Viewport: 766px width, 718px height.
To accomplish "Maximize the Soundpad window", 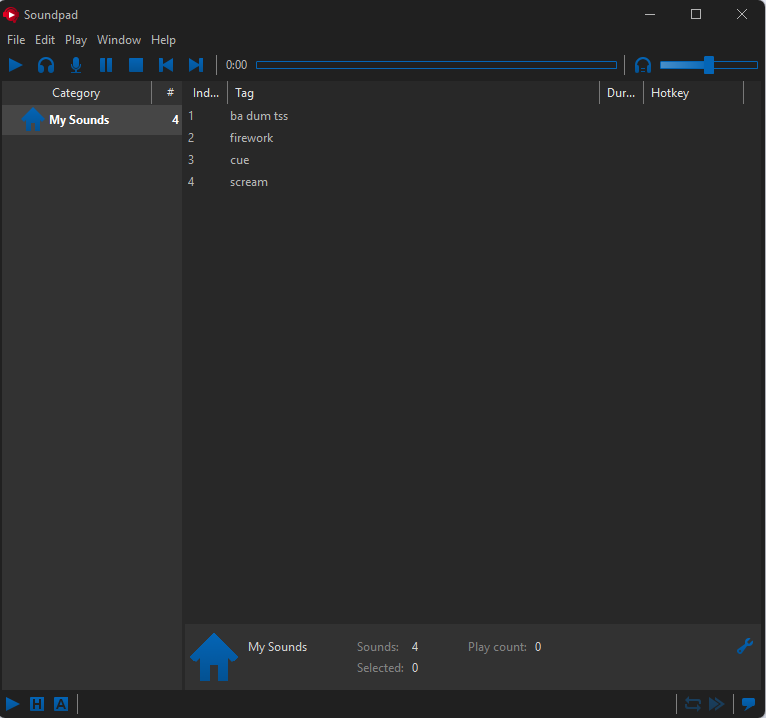I will tap(696, 14).
